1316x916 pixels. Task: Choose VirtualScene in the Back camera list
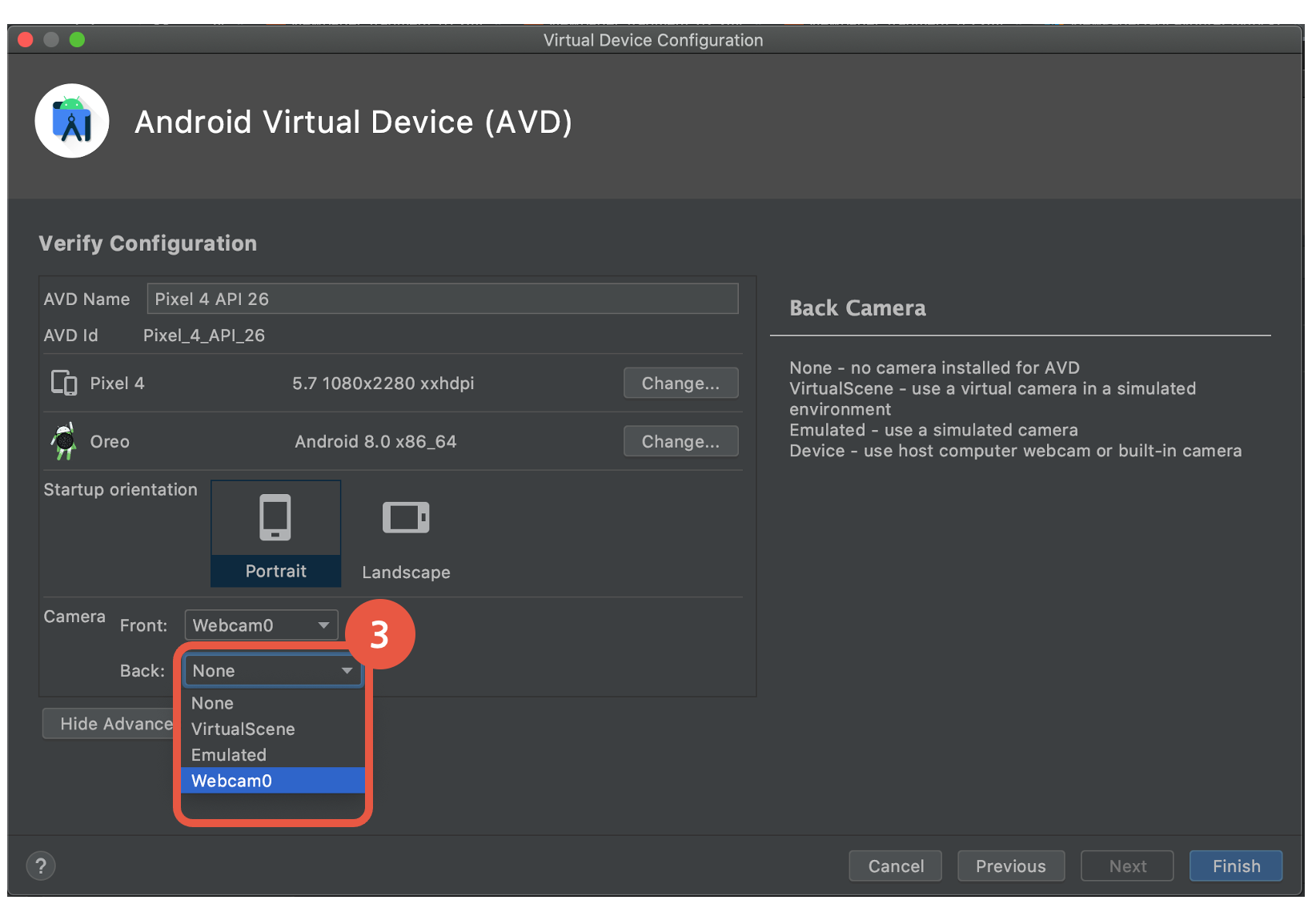tap(272, 729)
